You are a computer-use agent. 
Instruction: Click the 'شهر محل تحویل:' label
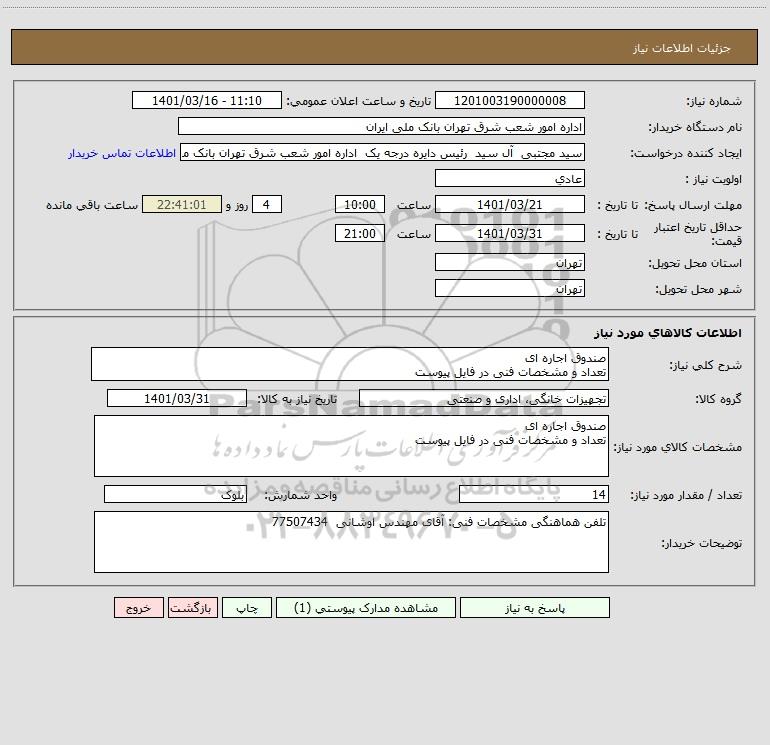point(699,289)
